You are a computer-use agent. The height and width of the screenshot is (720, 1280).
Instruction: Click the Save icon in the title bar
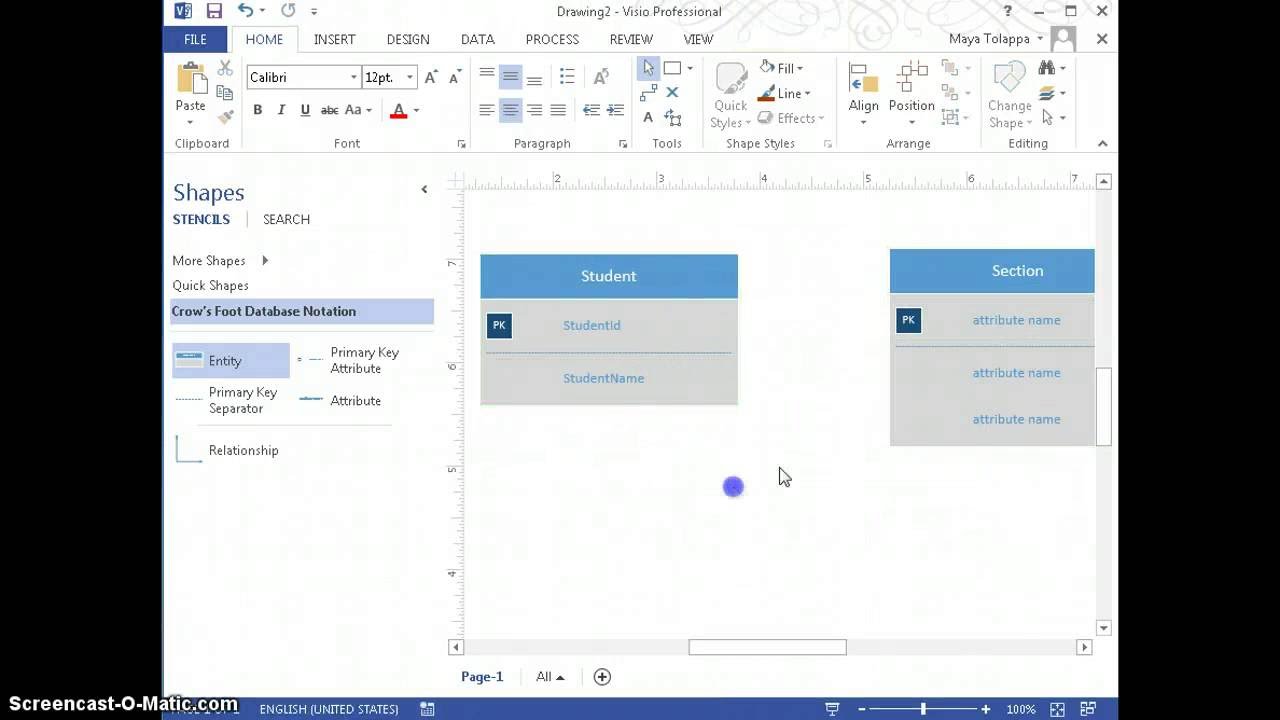pyautogui.click(x=214, y=11)
